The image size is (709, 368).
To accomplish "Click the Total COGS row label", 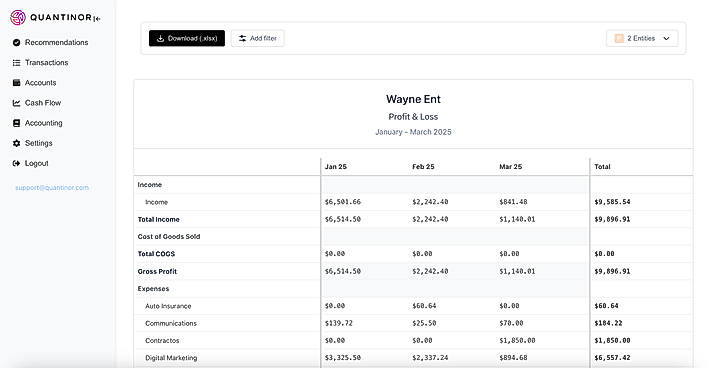I will pyautogui.click(x=156, y=254).
